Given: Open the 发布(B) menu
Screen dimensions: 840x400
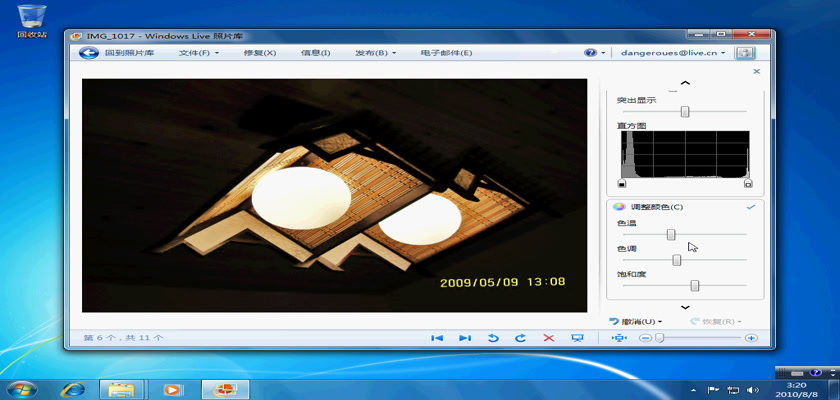Looking at the screenshot, I should [375, 53].
